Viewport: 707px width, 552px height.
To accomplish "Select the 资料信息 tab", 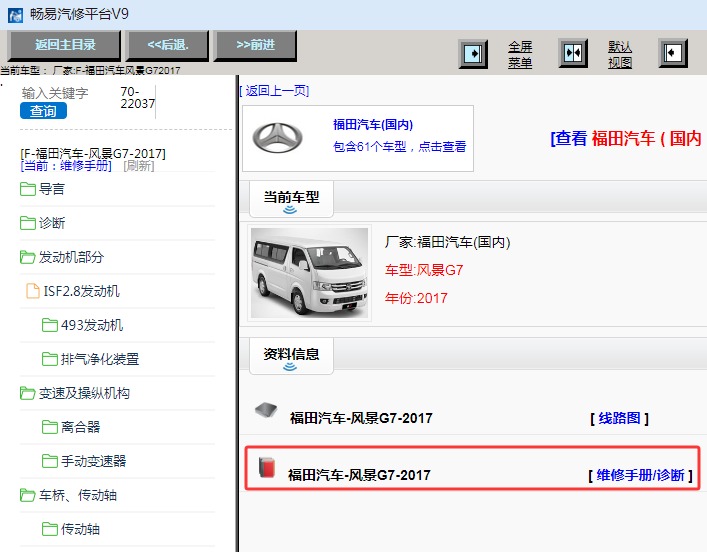I will 291,356.
